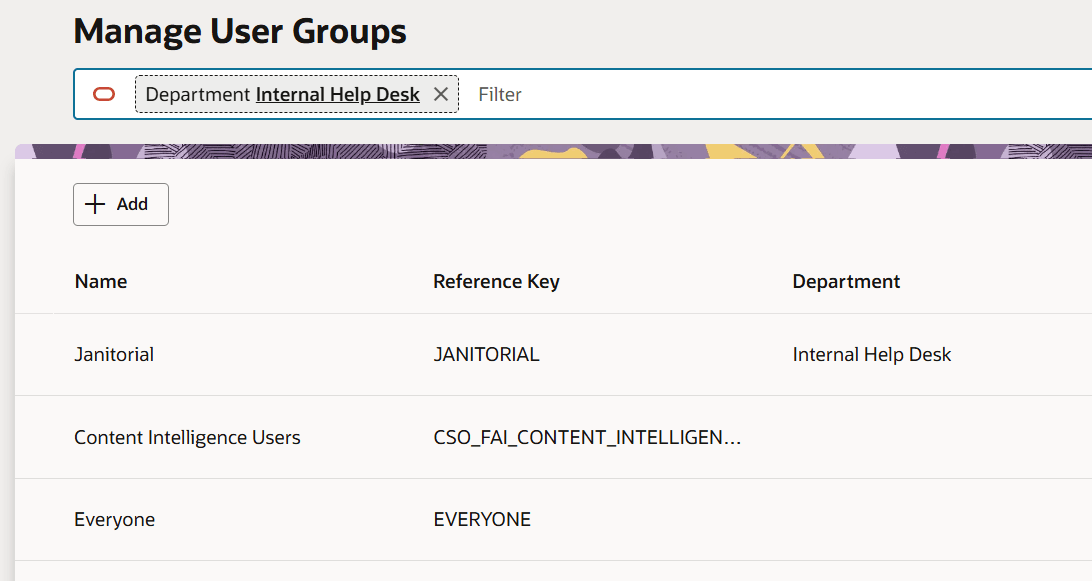
Task: Open the Everyone user group
Action: (114, 519)
